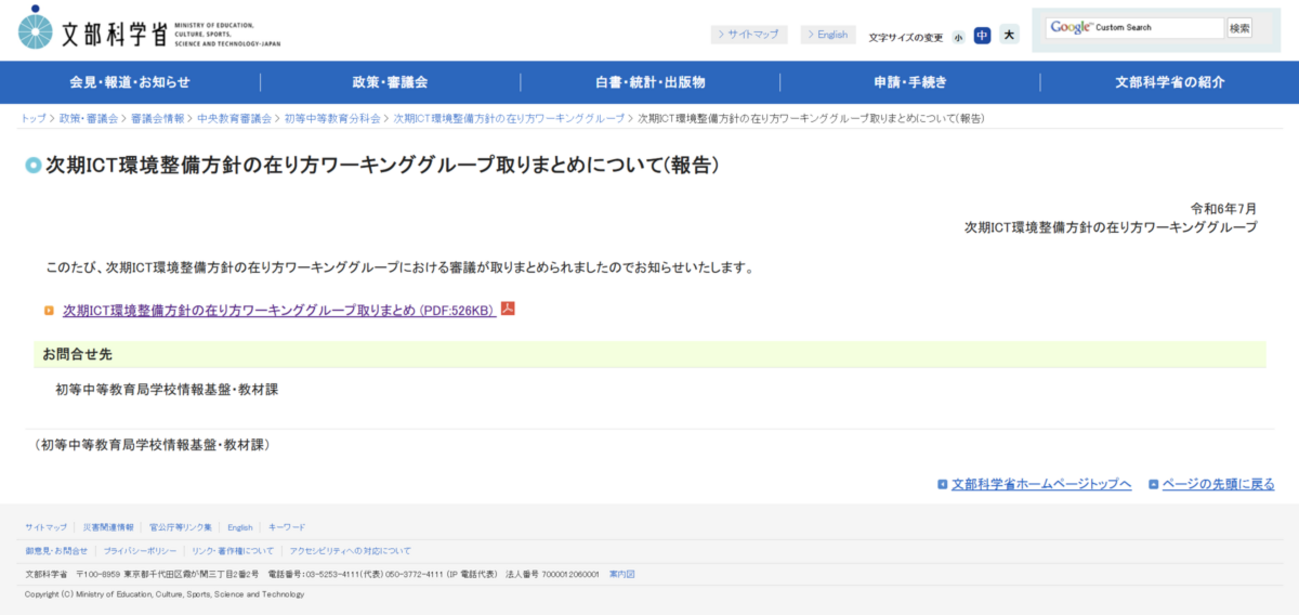Click the orange bullet icon before the PDF link
This screenshot has width=1299, height=615.
tap(49, 311)
